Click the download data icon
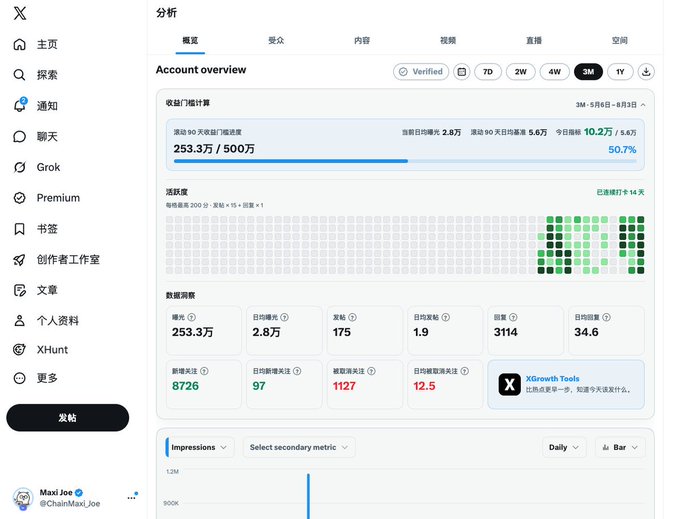The height and width of the screenshot is (519, 680). tap(646, 72)
